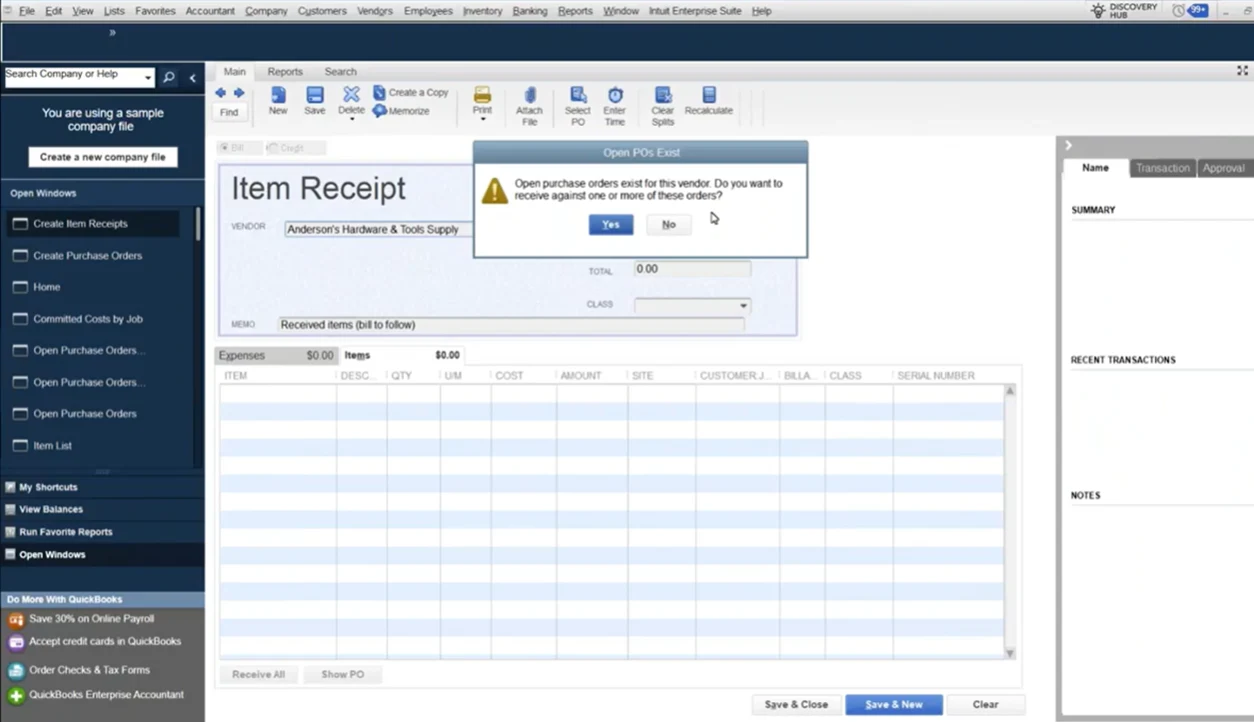Click the Save floppy disk icon

[x=315, y=95]
